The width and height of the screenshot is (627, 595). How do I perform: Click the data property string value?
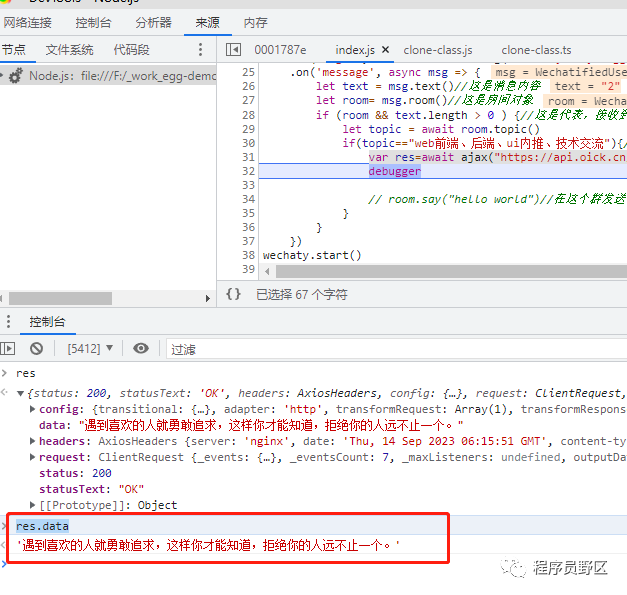coord(271,425)
